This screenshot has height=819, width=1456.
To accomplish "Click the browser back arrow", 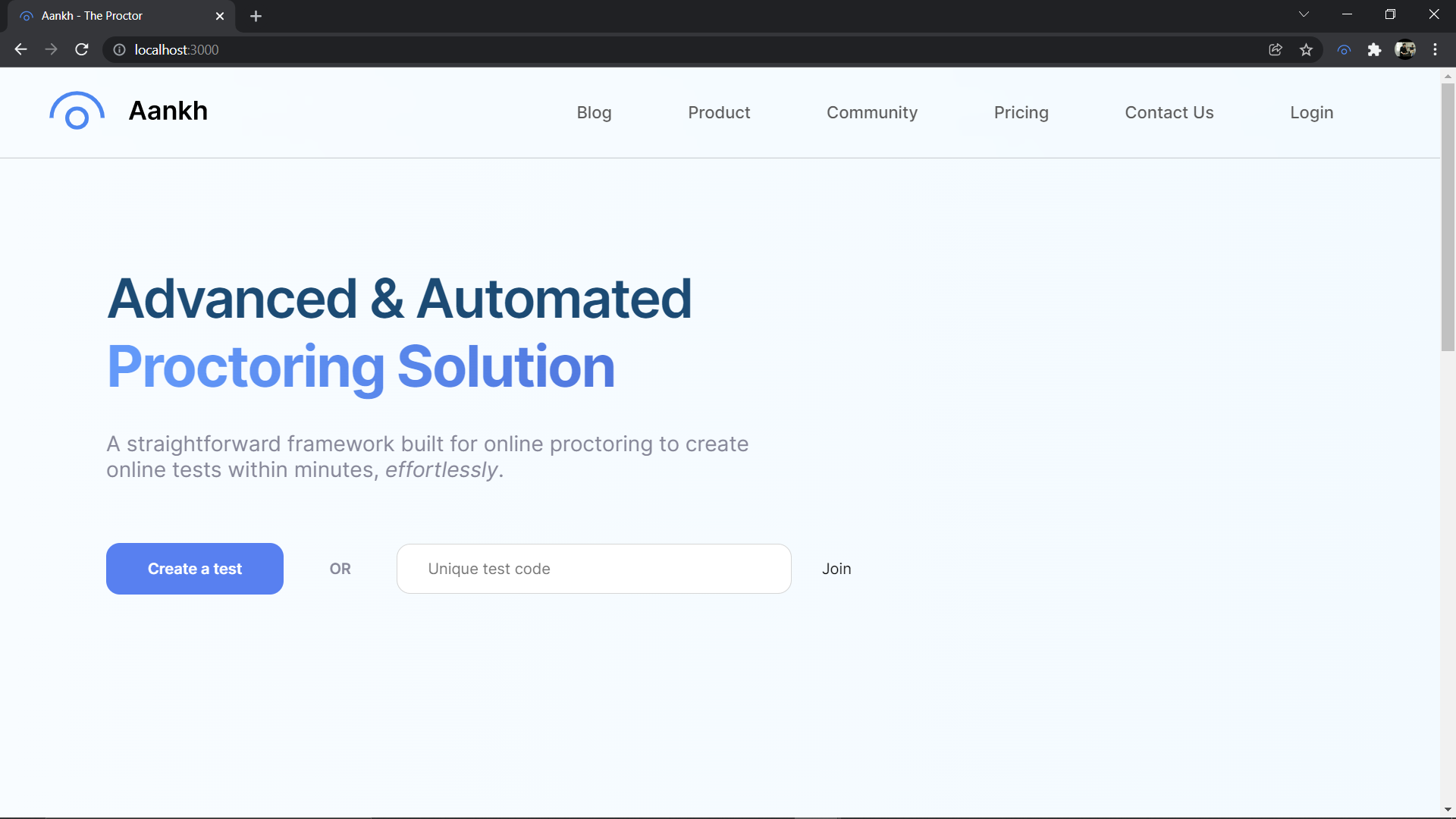I will (20, 49).
